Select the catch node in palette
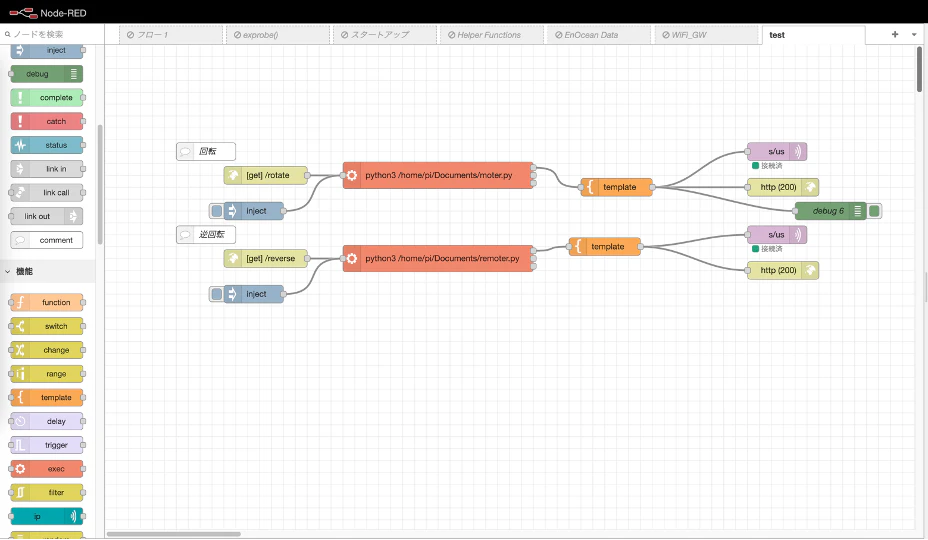Screen dimensions: 928x540 (x=47, y=121)
